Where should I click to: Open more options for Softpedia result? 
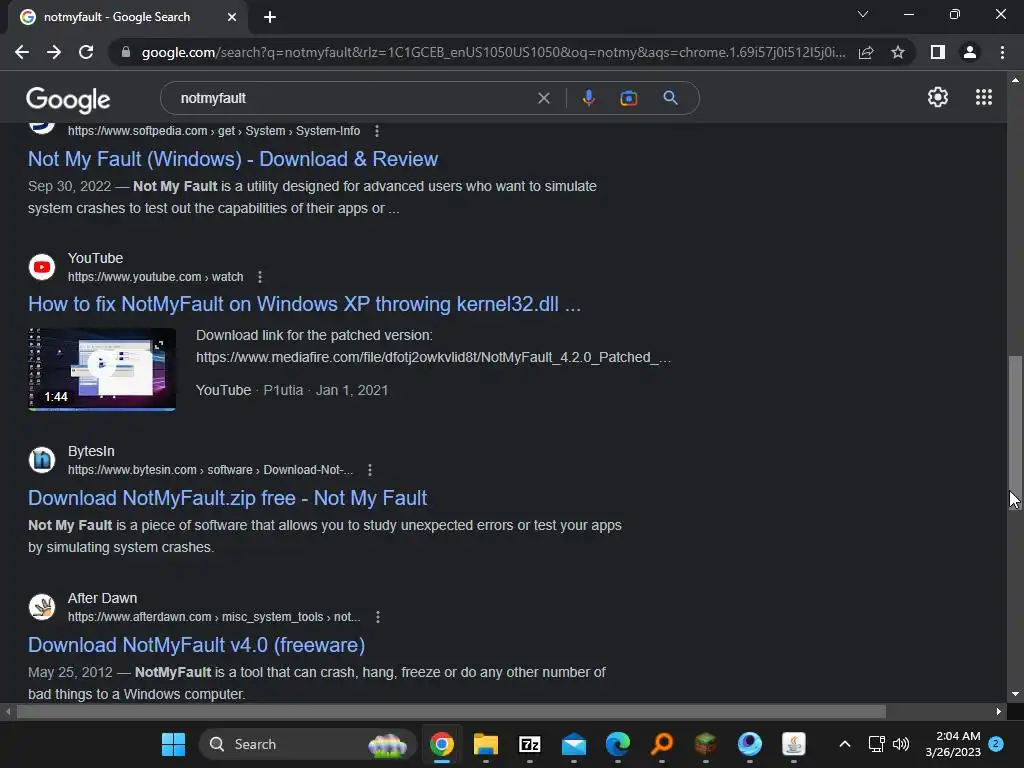(377, 131)
